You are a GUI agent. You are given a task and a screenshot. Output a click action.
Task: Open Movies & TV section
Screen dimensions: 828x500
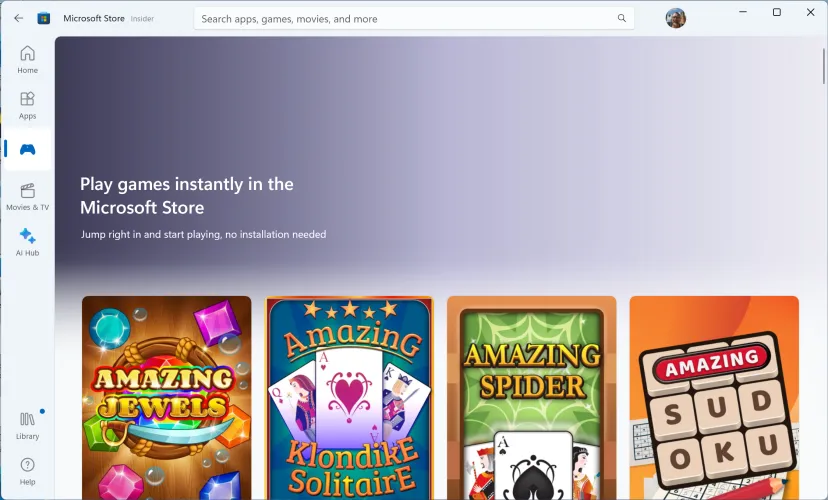coord(27,196)
